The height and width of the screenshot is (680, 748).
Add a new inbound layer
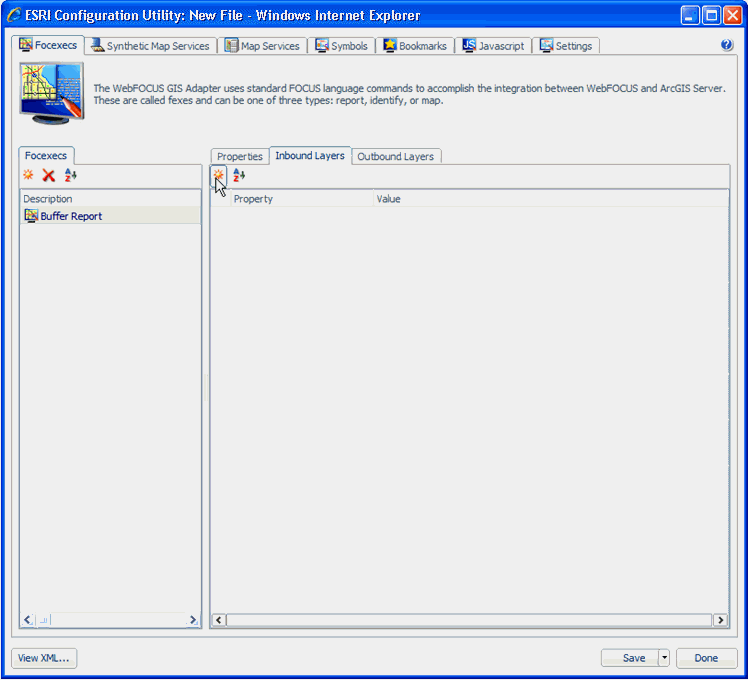coord(218,175)
